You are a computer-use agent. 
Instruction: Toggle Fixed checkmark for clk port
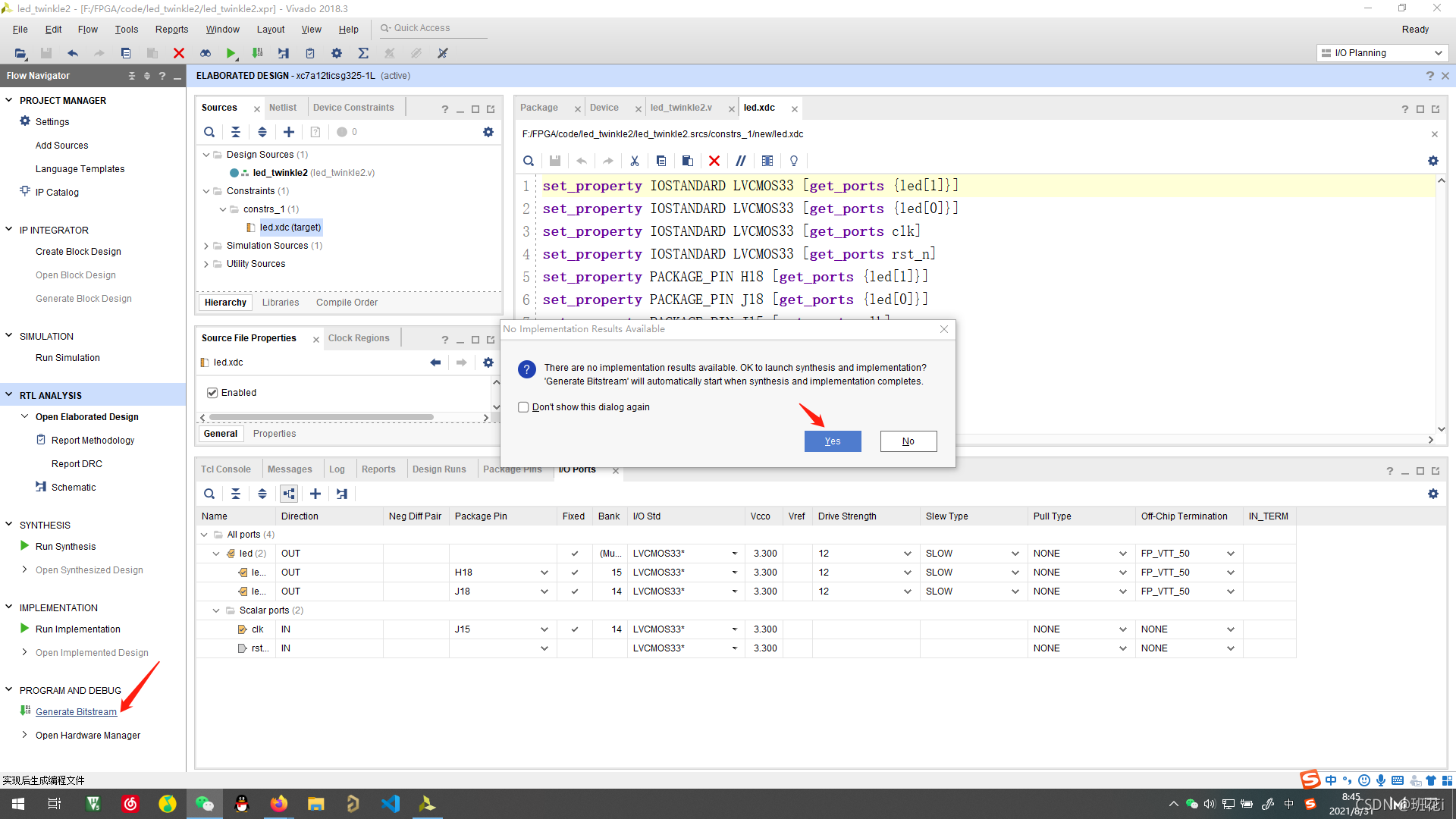tap(574, 629)
